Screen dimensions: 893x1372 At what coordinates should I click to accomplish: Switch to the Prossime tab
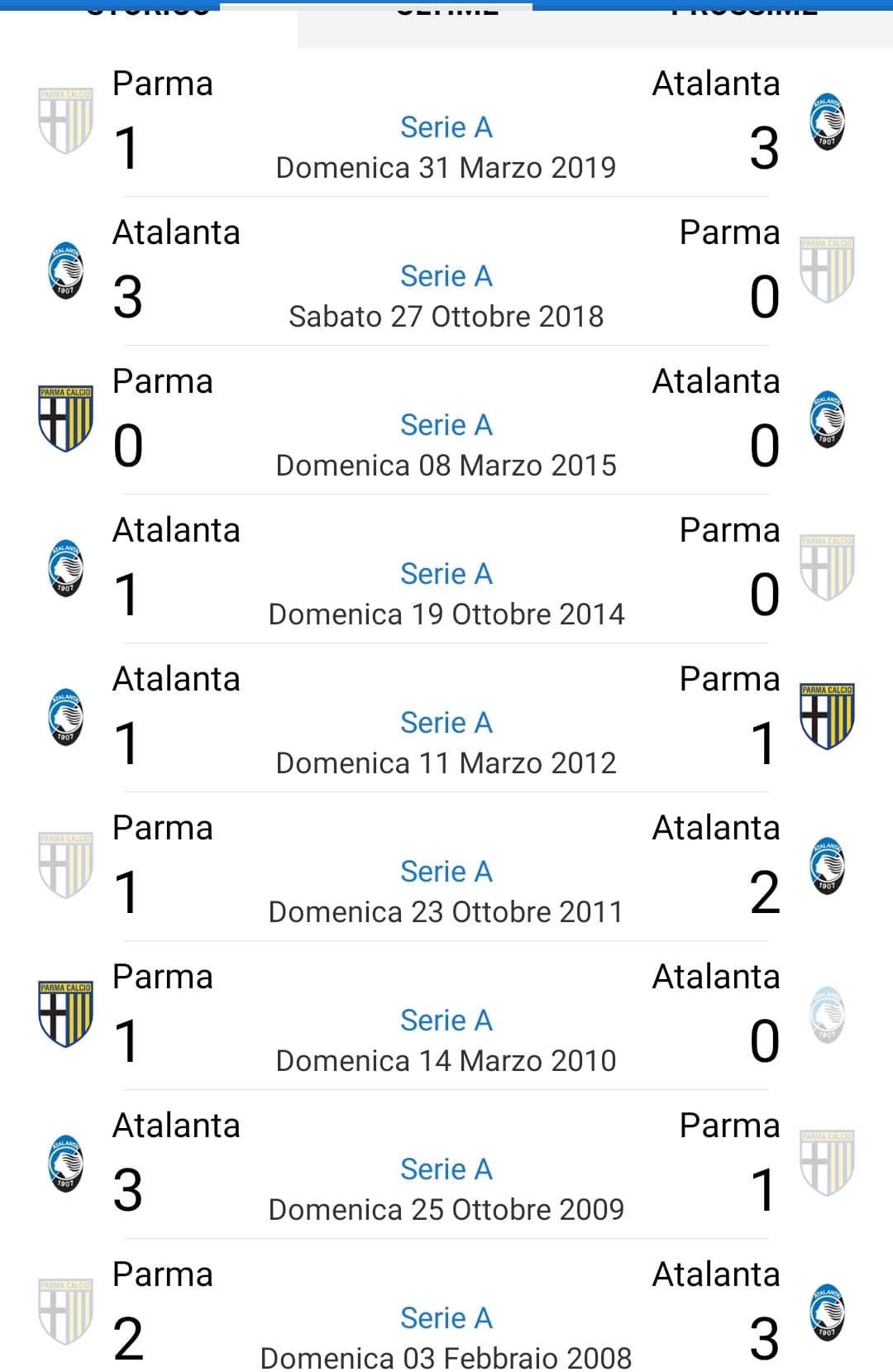coord(744,12)
